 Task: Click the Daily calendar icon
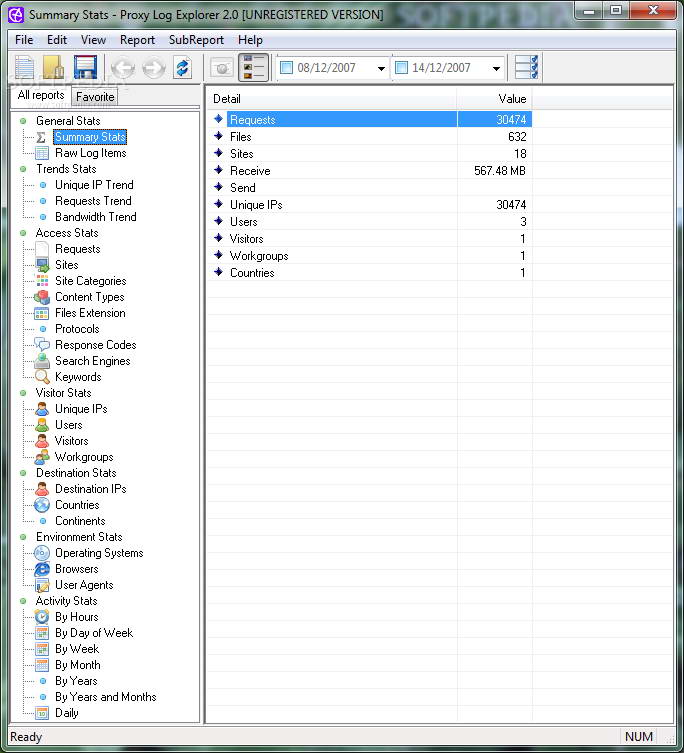click(x=42, y=713)
